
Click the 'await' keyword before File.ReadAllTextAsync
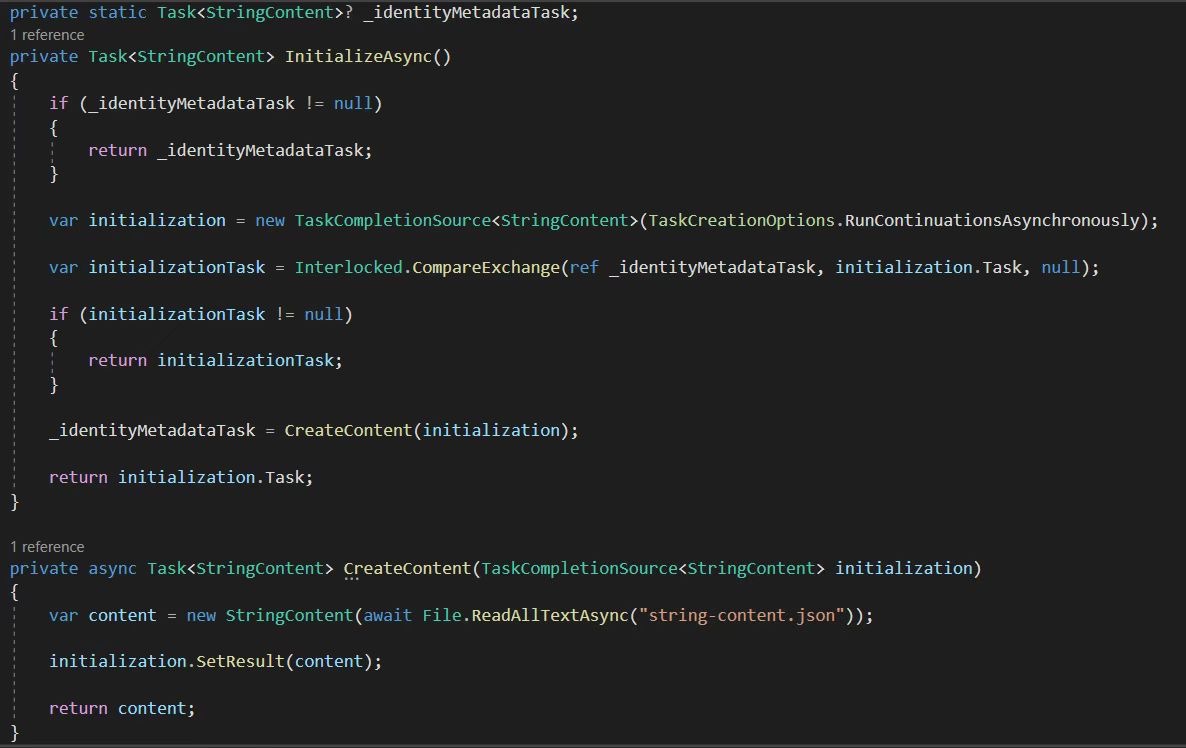click(387, 616)
